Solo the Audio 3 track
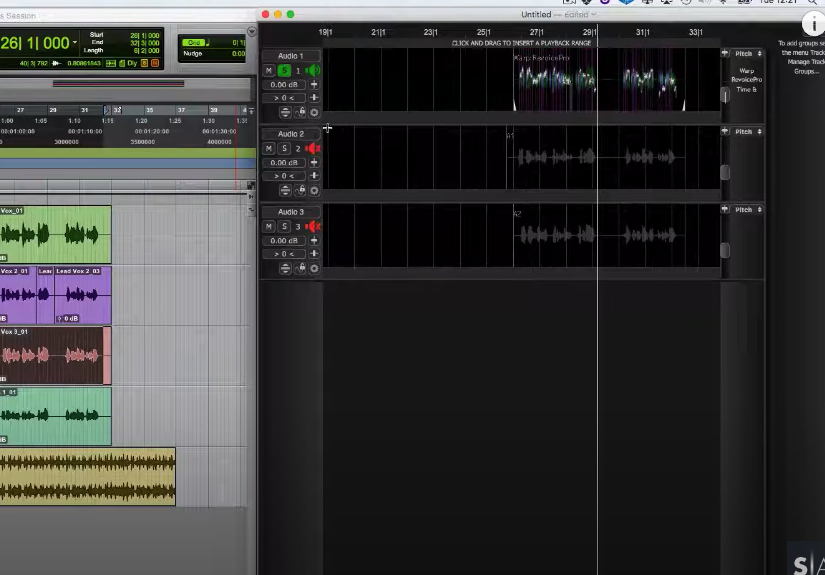Screen dimensions: 825x575 (284, 226)
